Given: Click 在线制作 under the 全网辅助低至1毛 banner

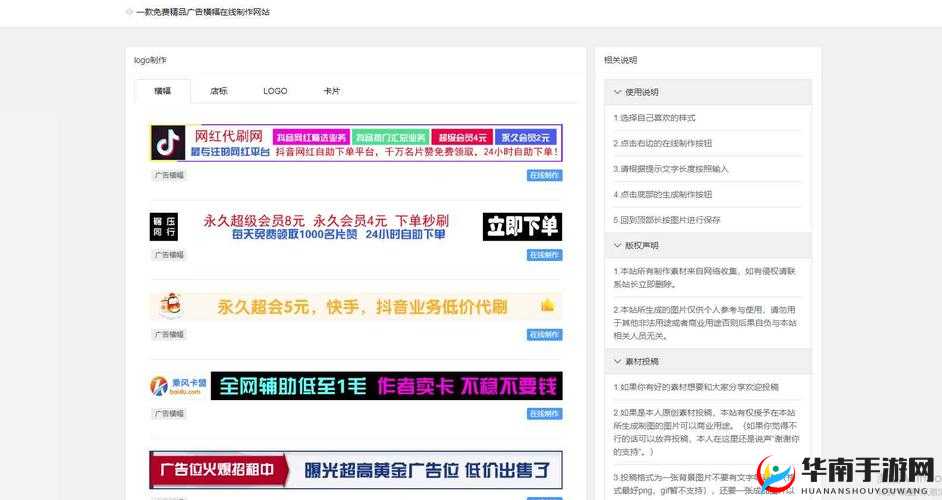Looking at the screenshot, I should tap(544, 414).
